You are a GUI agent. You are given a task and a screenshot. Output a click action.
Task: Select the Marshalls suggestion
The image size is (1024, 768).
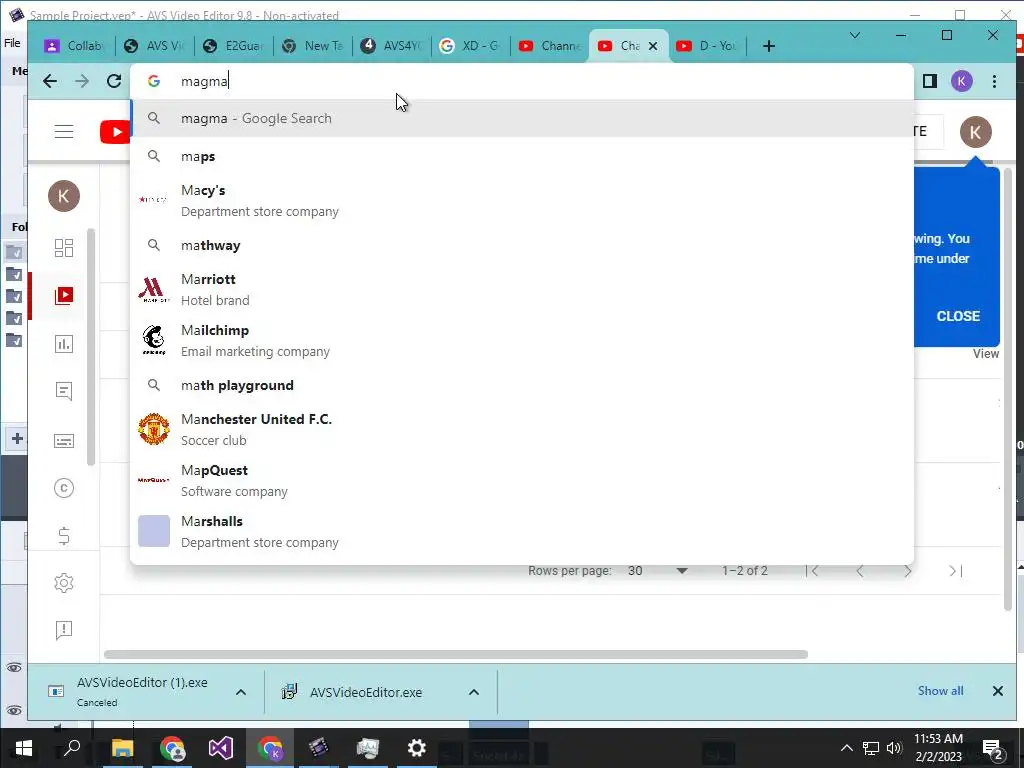click(522, 531)
